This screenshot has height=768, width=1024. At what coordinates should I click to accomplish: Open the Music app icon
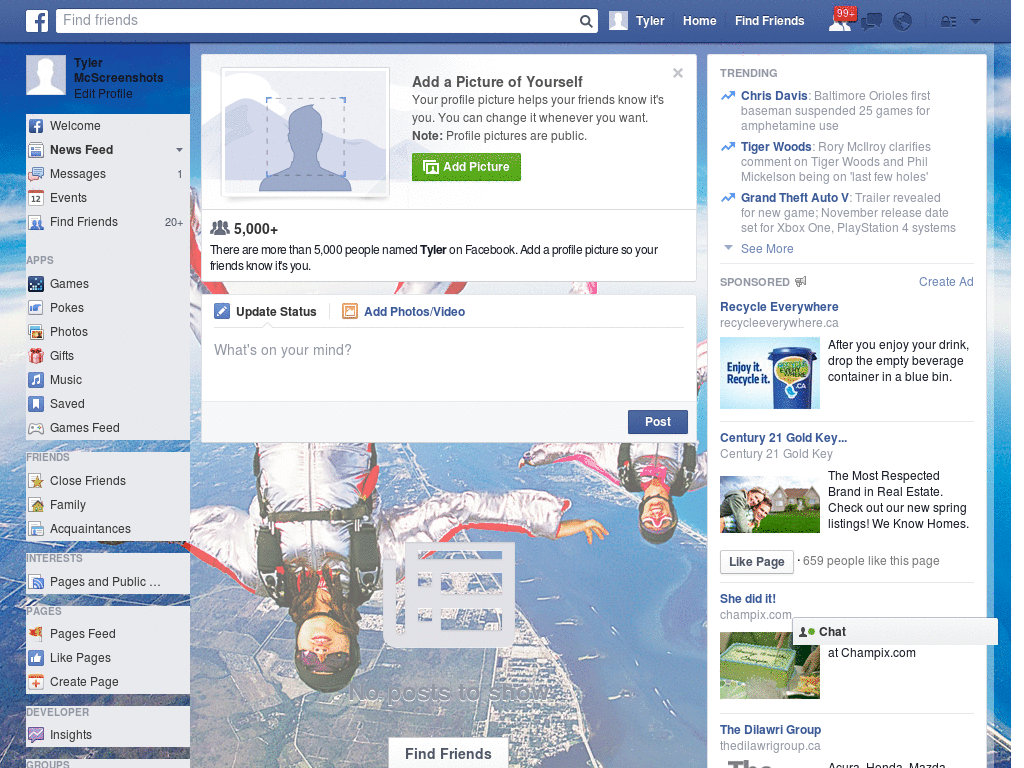[36, 380]
